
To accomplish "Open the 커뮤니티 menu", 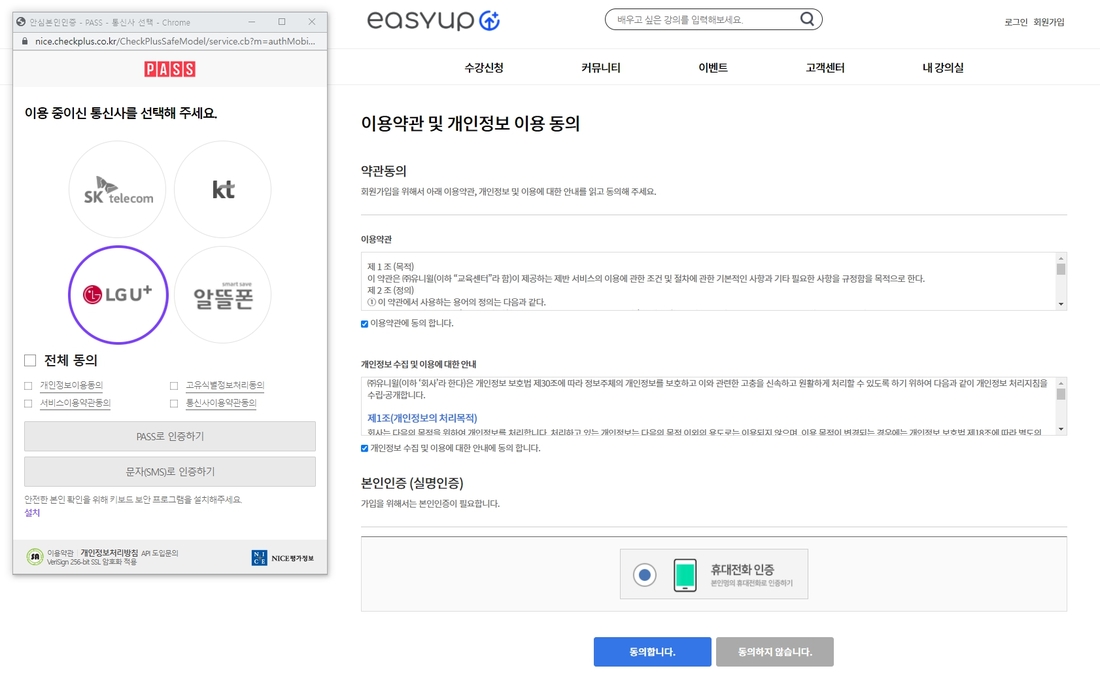I will point(601,68).
